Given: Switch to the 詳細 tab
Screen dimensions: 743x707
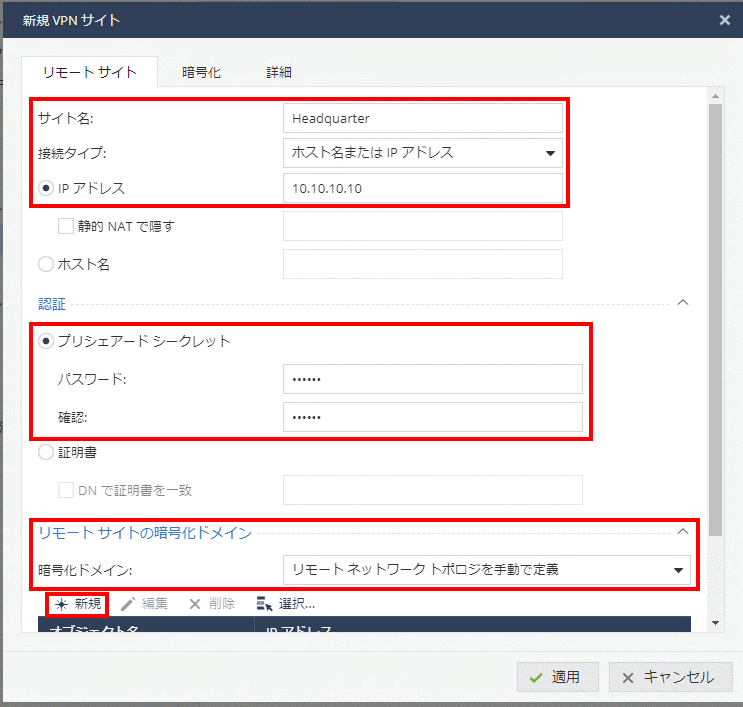Looking at the screenshot, I should pos(279,72).
